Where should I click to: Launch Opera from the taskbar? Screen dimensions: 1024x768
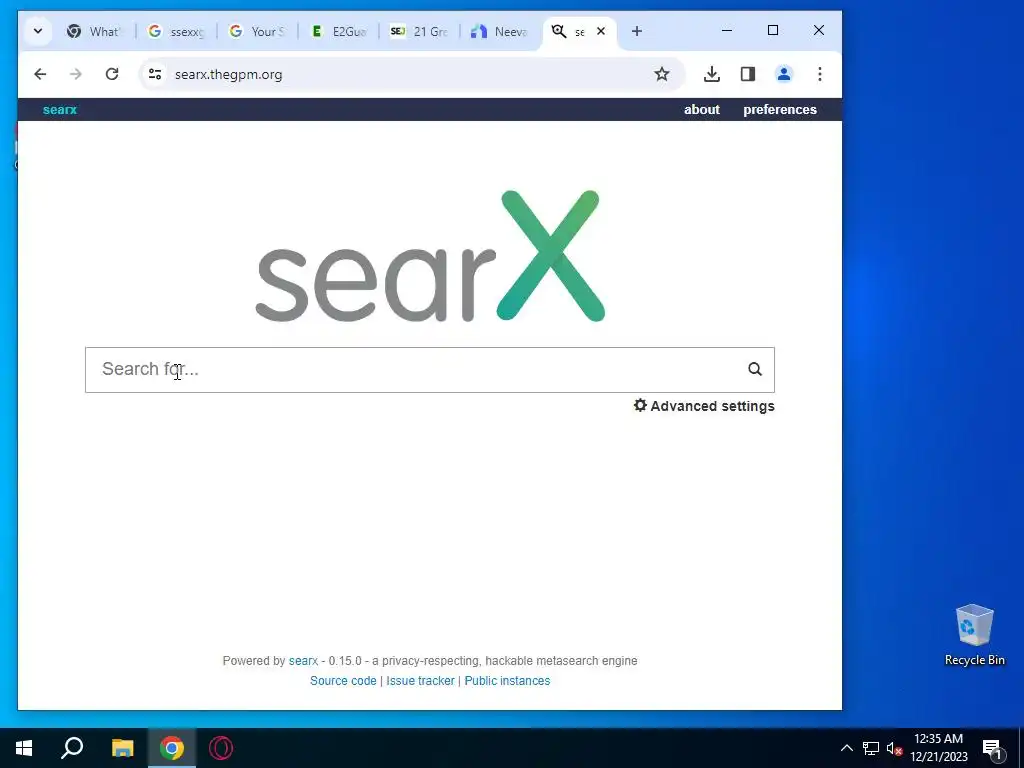[x=221, y=748]
